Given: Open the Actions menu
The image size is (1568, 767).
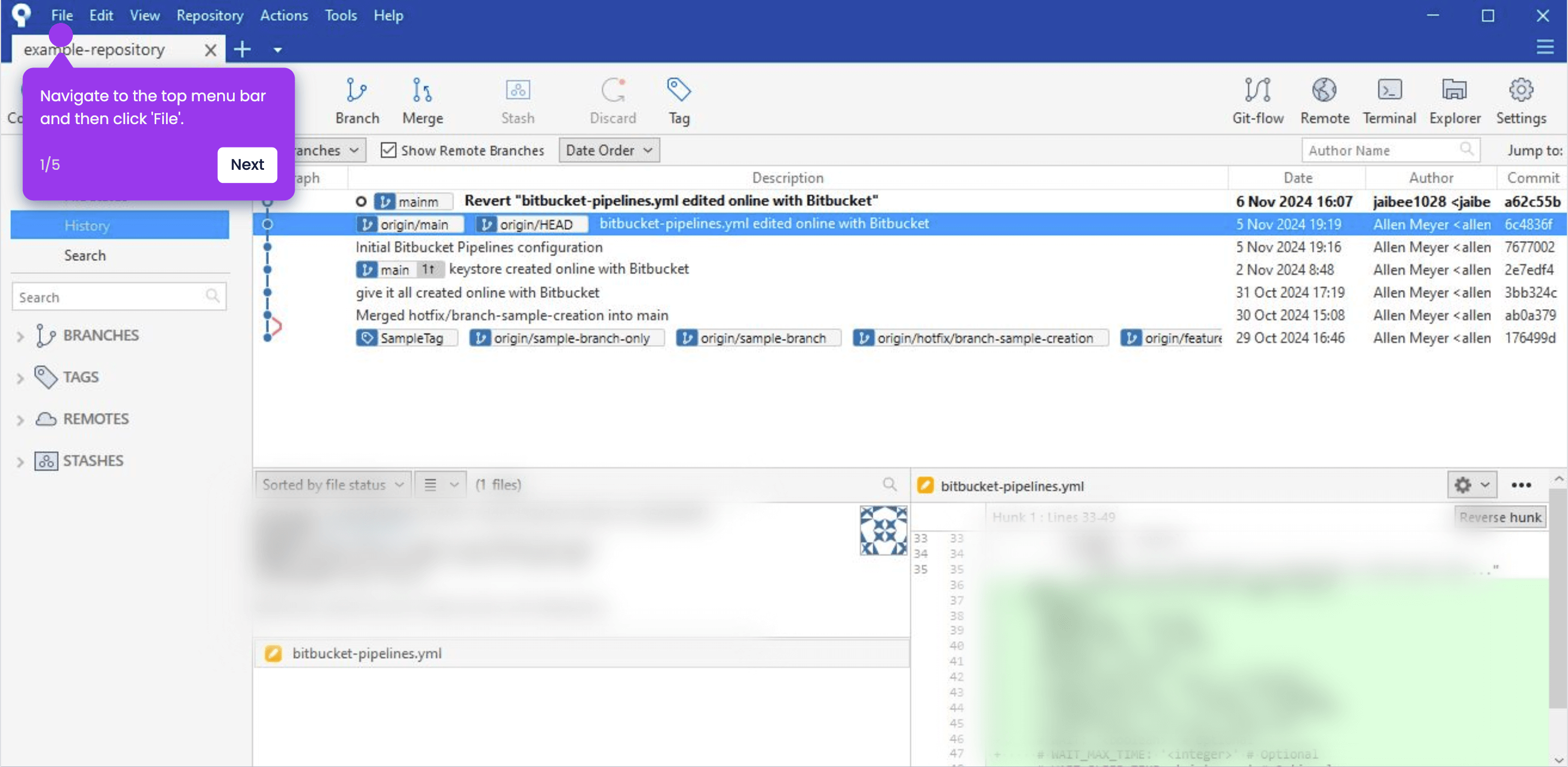Looking at the screenshot, I should coord(284,15).
